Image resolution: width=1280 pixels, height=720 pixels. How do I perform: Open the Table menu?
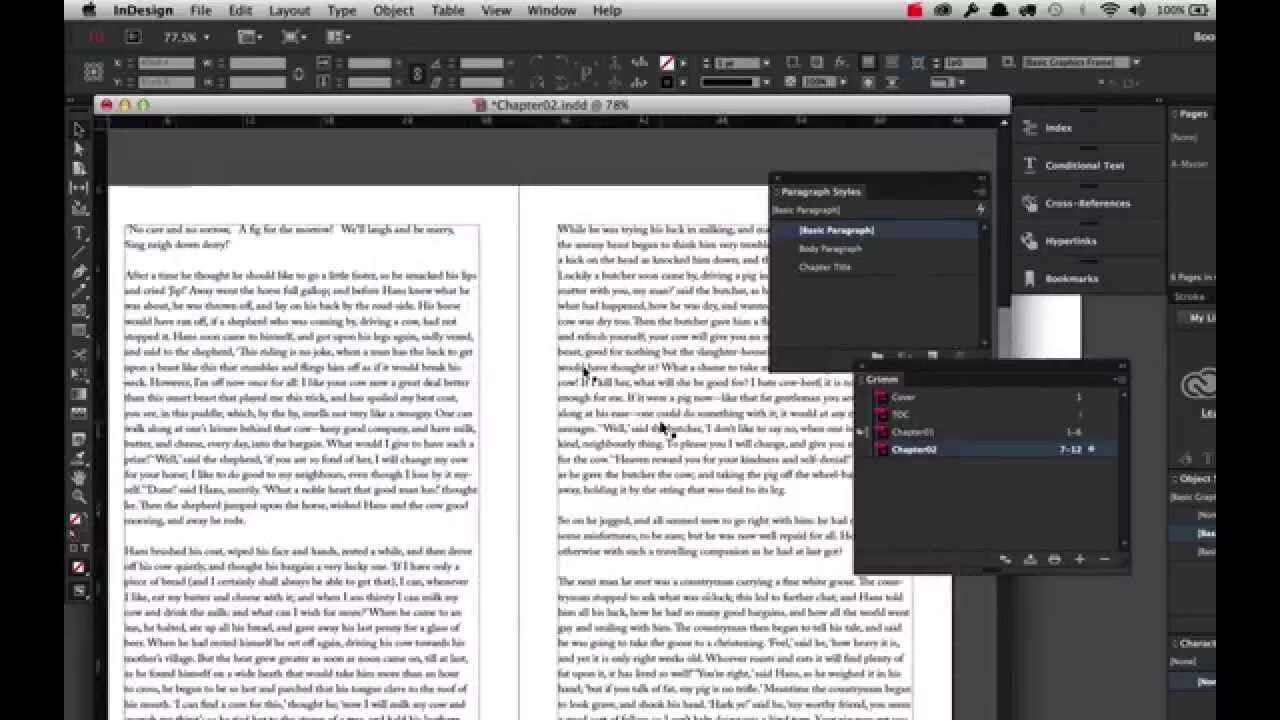click(447, 10)
